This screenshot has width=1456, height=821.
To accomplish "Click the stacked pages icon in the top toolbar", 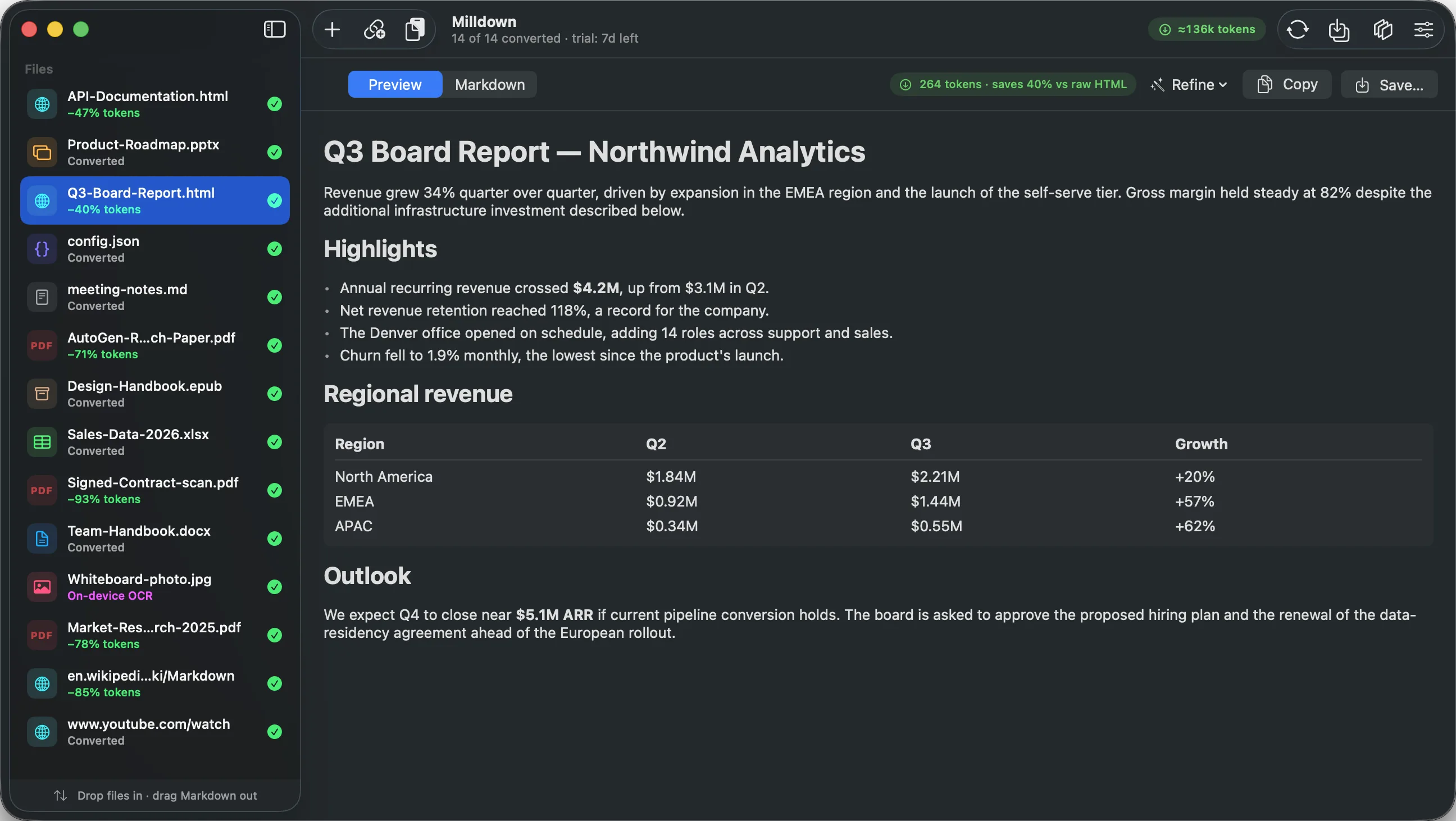I will pos(1382,29).
